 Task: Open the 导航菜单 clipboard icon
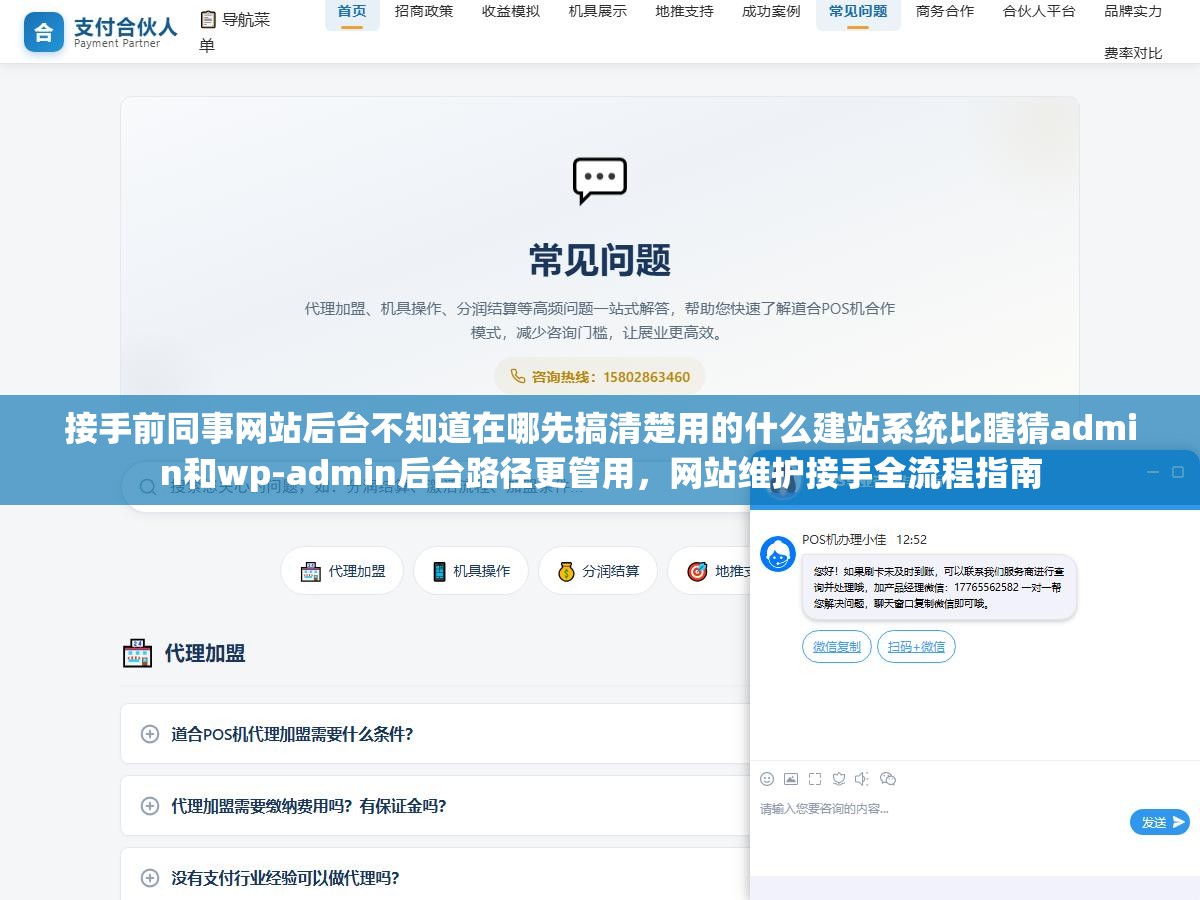[208, 19]
